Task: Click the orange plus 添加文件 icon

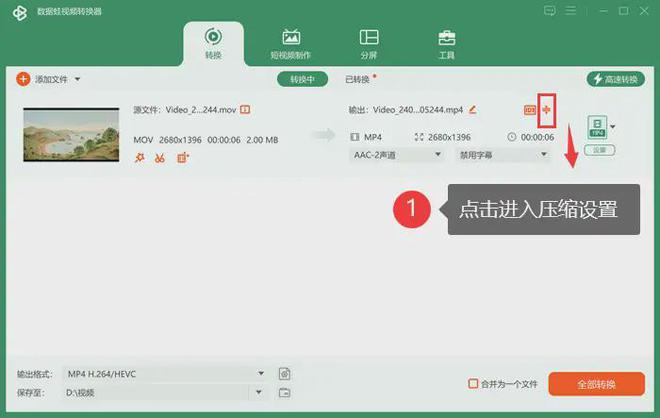Action: coord(23,79)
